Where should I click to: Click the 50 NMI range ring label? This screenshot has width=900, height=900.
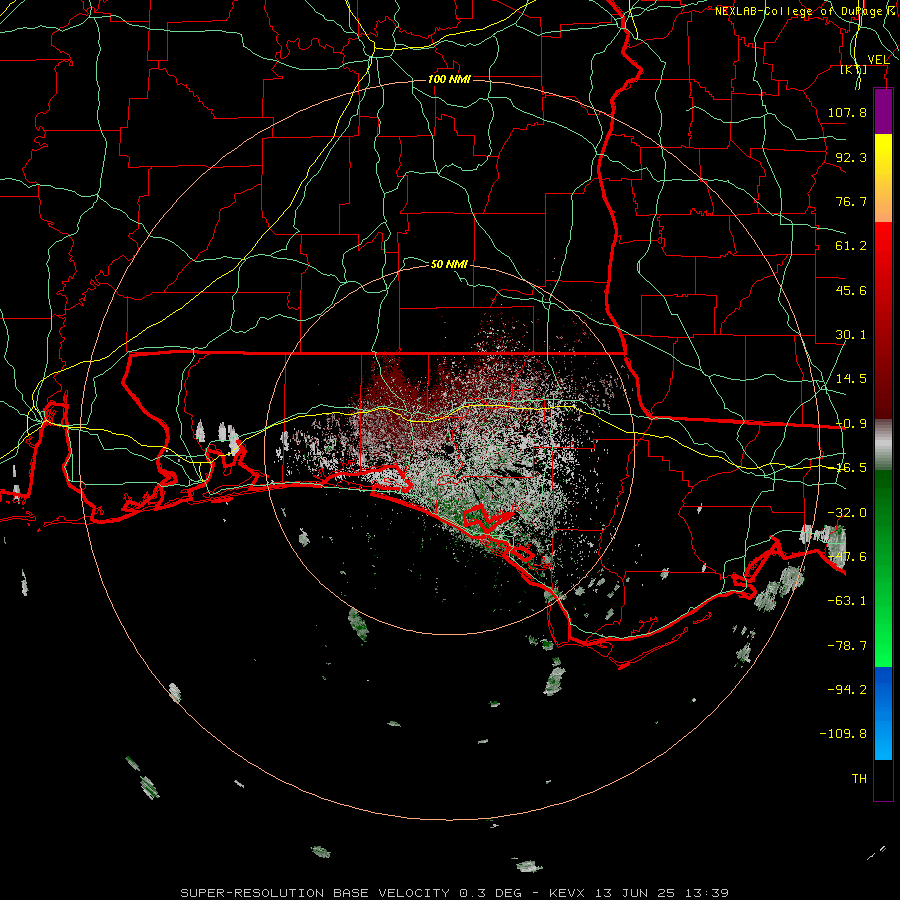click(x=449, y=264)
